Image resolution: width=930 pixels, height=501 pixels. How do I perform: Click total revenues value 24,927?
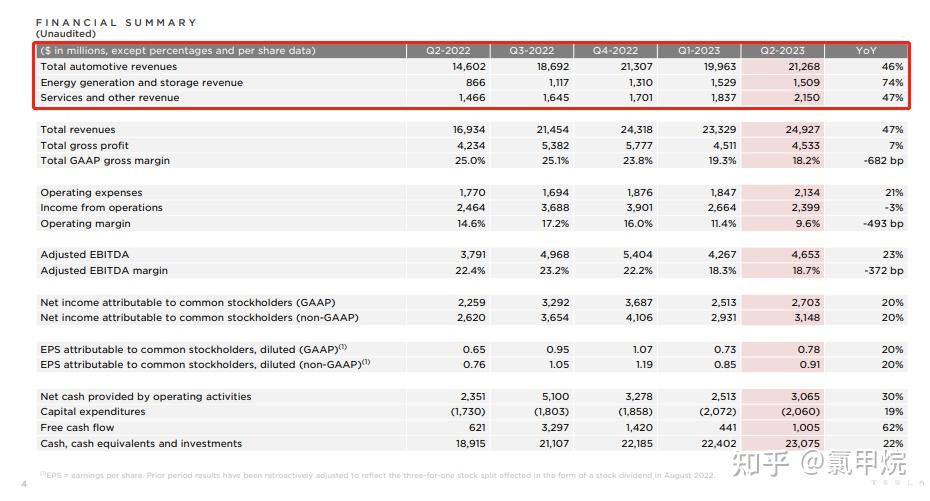[802, 130]
